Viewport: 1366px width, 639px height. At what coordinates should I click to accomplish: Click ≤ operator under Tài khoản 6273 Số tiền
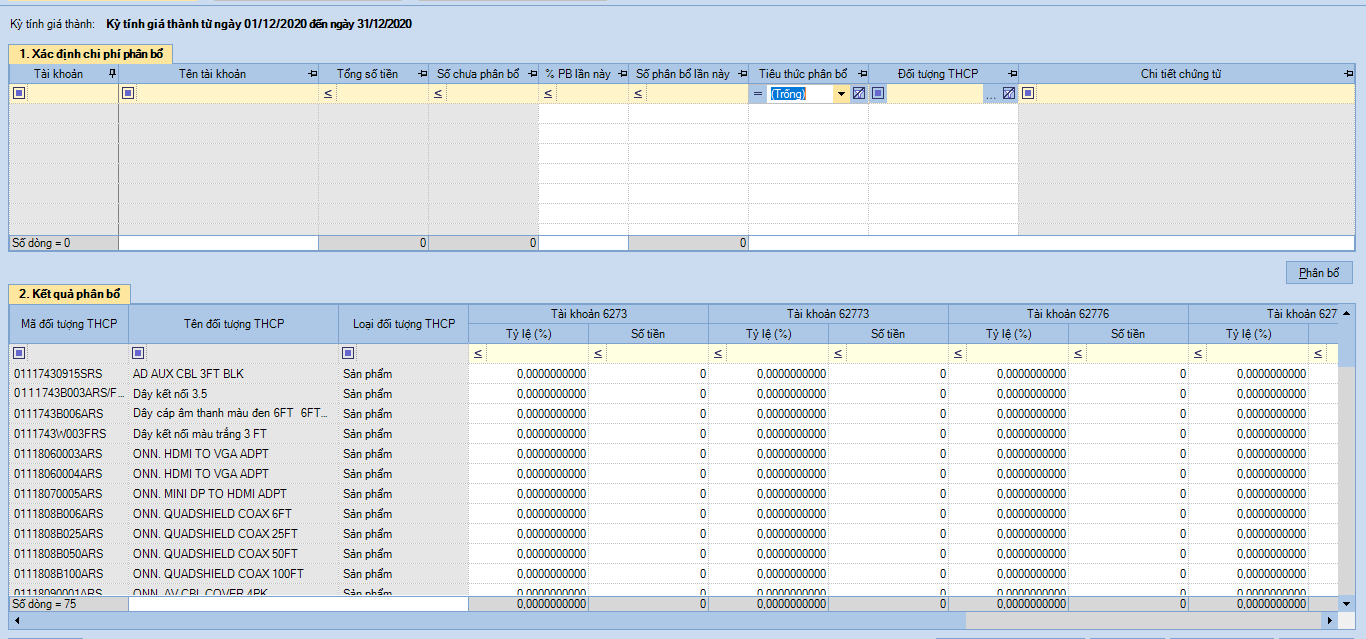coord(597,354)
